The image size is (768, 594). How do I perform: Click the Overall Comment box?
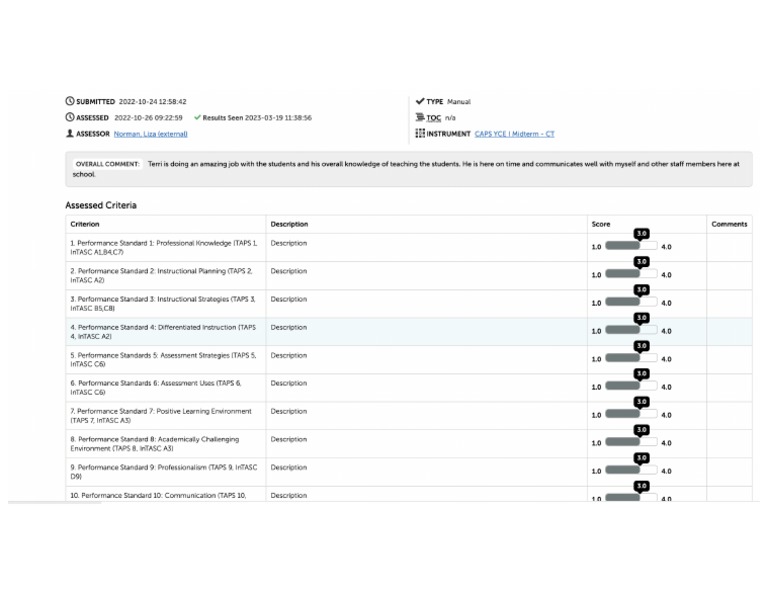(408, 169)
